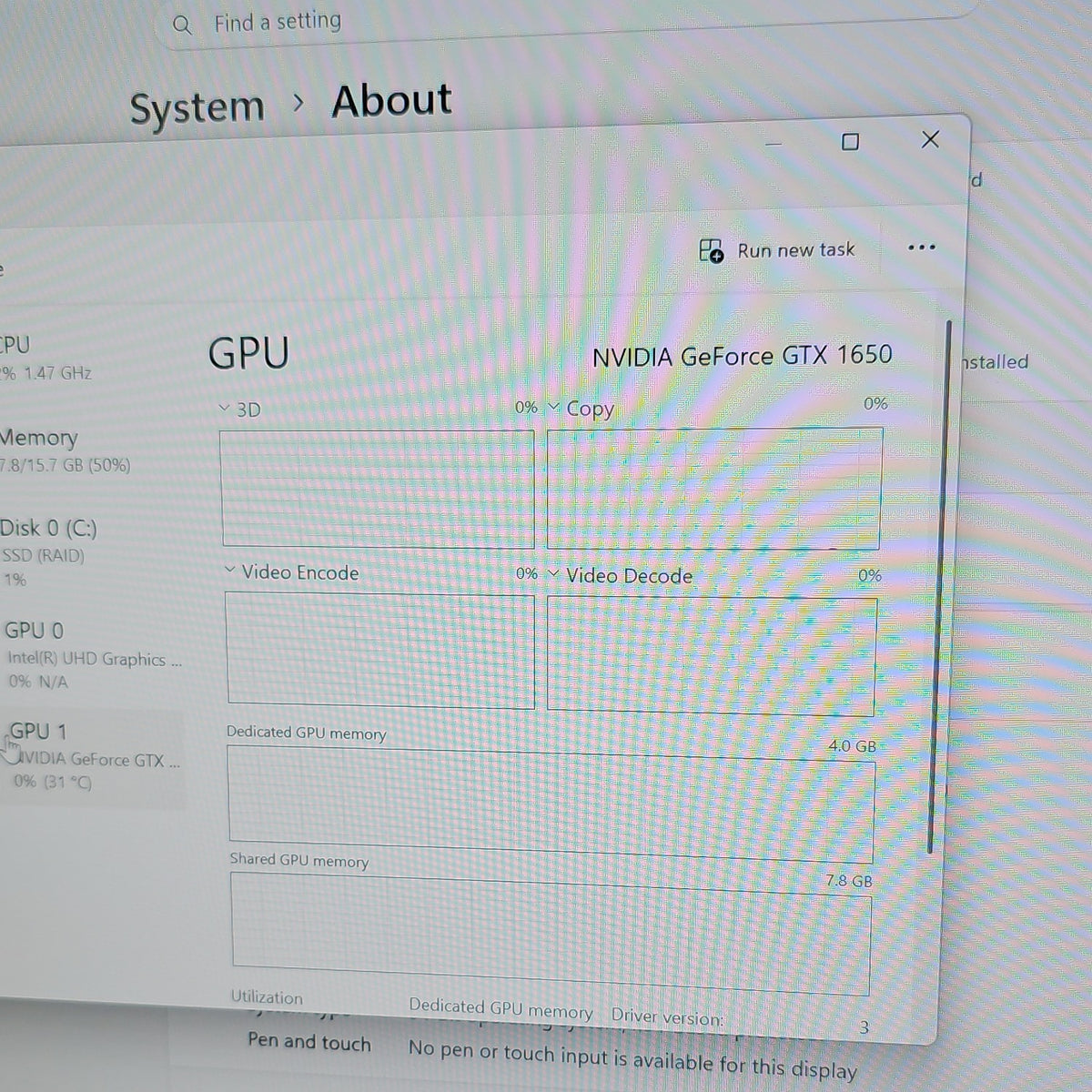Viewport: 1092px width, 1092px height.
Task: Click the Driver version label
Action: coord(667,1016)
